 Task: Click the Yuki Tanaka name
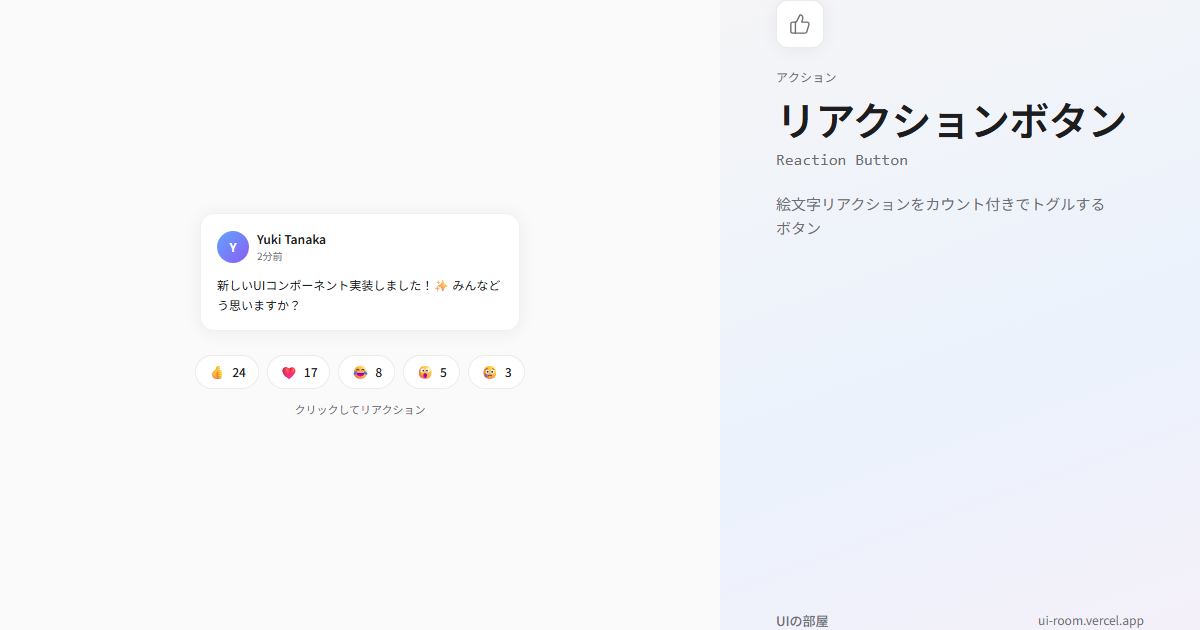pyautogui.click(x=291, y=239)
